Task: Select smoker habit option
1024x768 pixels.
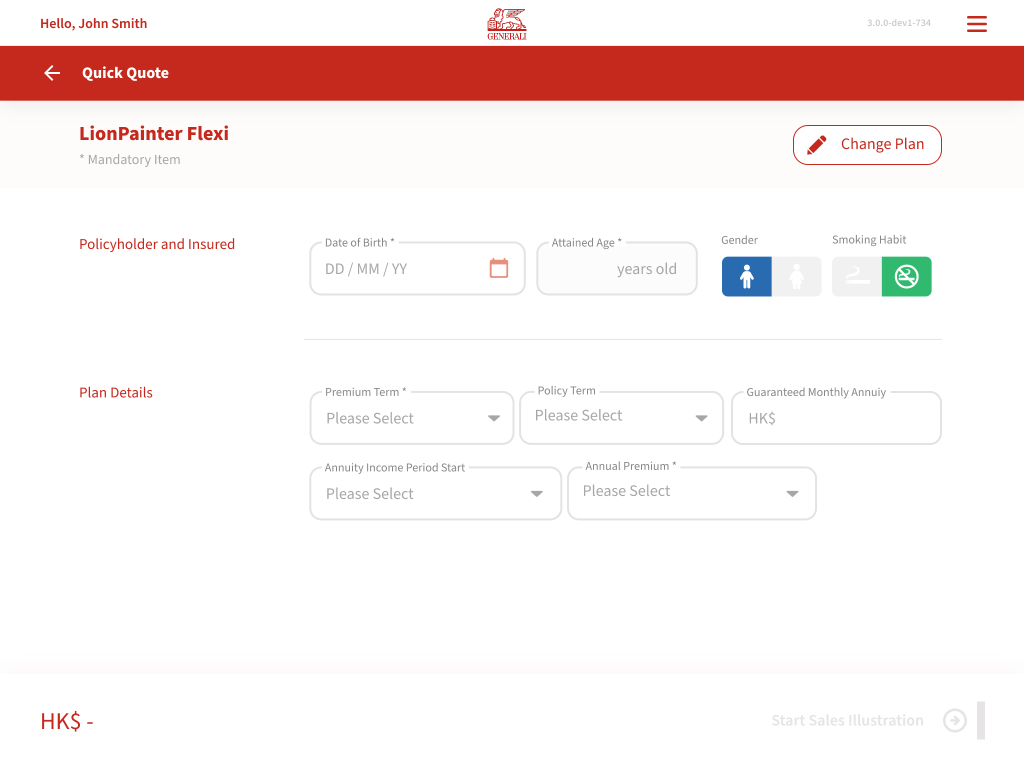Action: (x=857, y=277)
